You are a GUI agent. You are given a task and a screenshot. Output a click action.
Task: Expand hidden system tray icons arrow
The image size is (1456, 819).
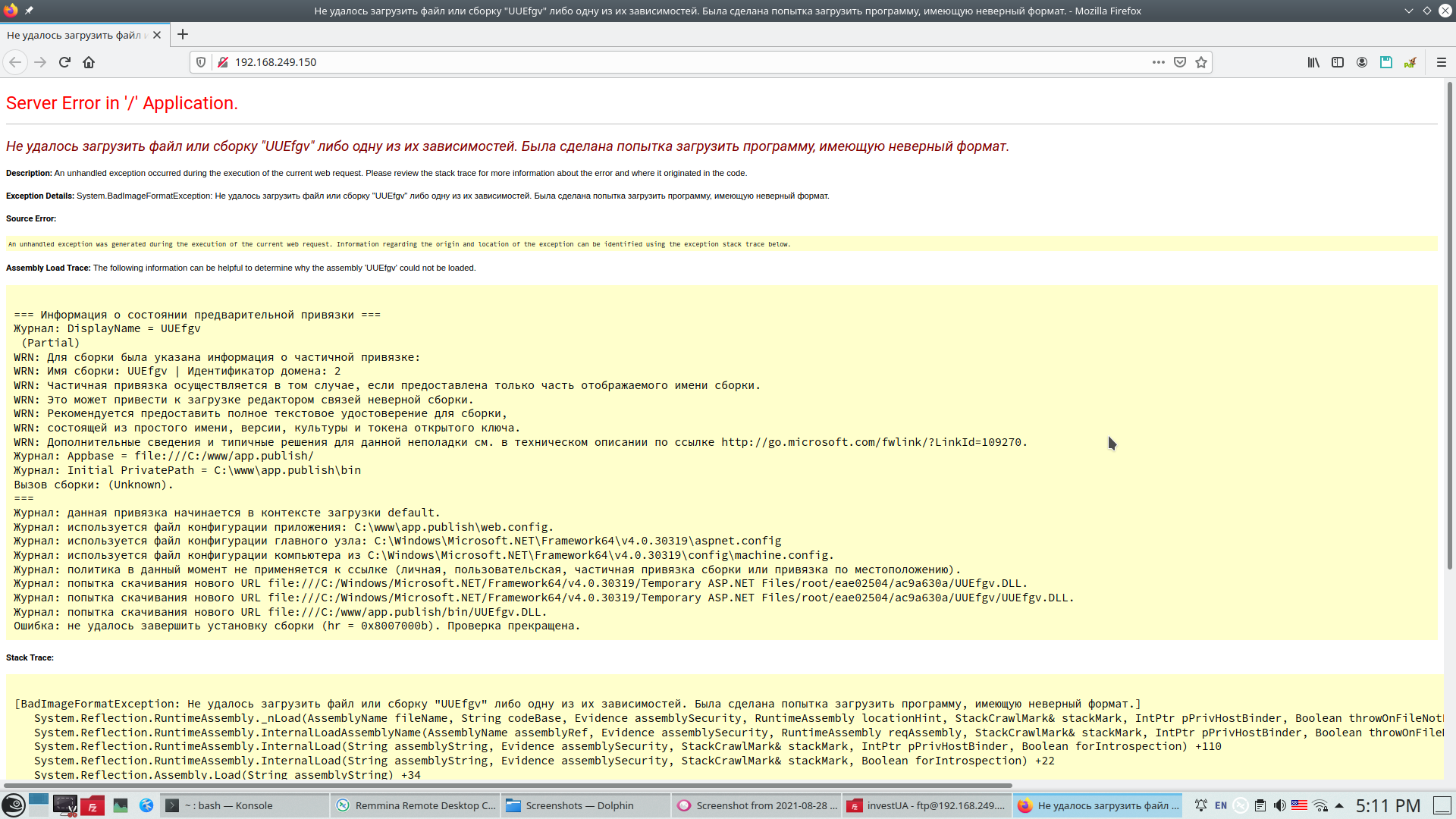click(x=1339, y=805)
